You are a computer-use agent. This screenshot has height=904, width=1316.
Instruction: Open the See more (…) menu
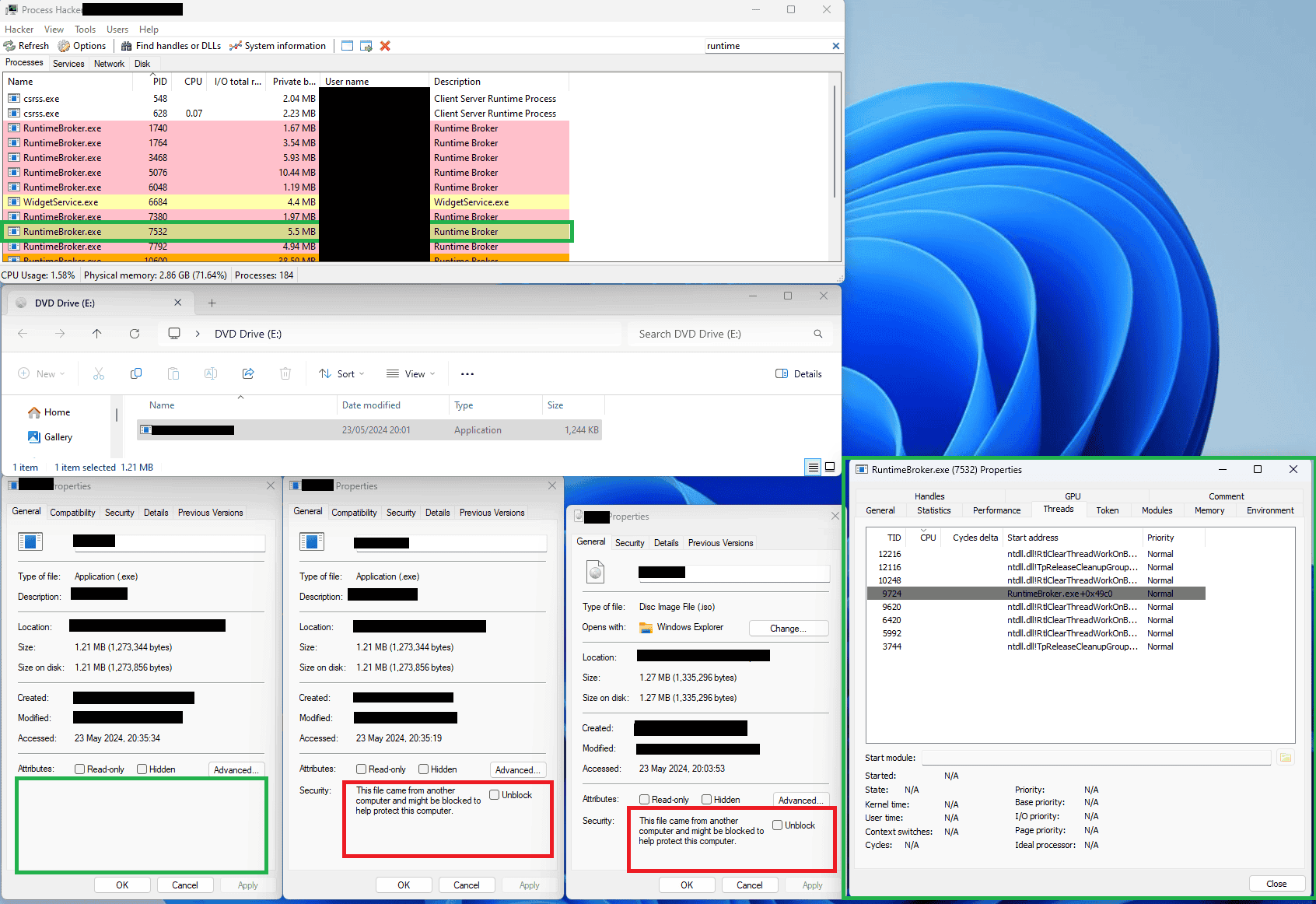467,374
